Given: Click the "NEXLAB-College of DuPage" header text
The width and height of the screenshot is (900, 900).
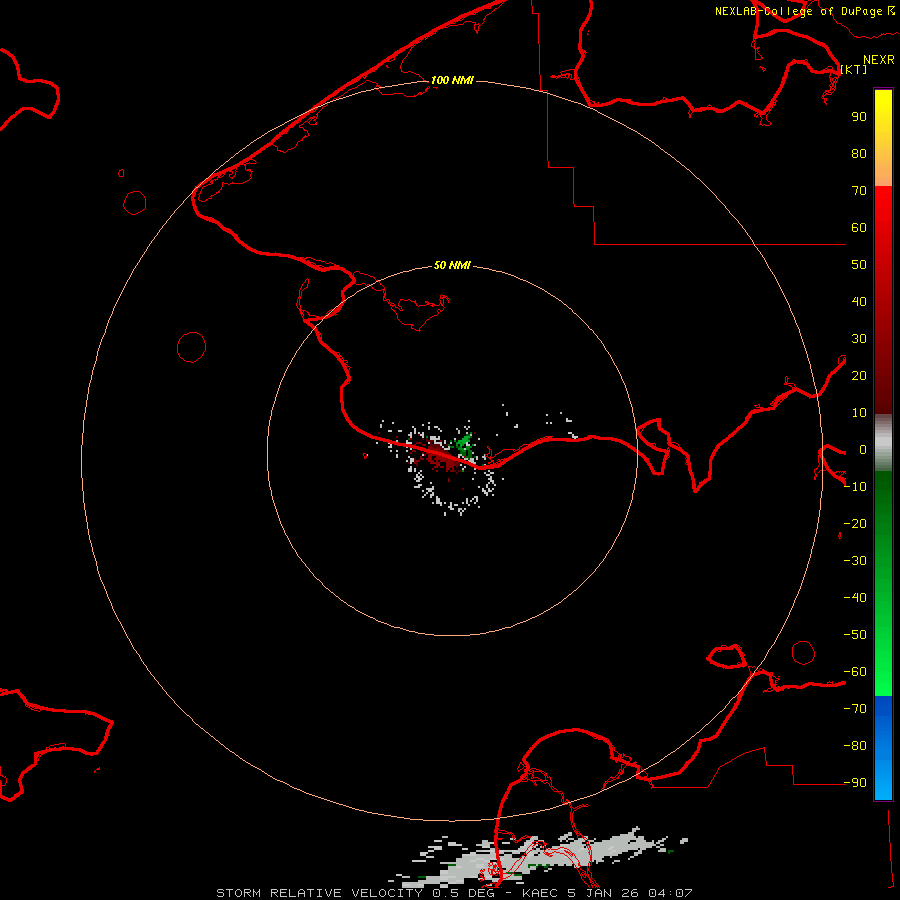Looking at the screenshot, I should click(x=798, y=11).
